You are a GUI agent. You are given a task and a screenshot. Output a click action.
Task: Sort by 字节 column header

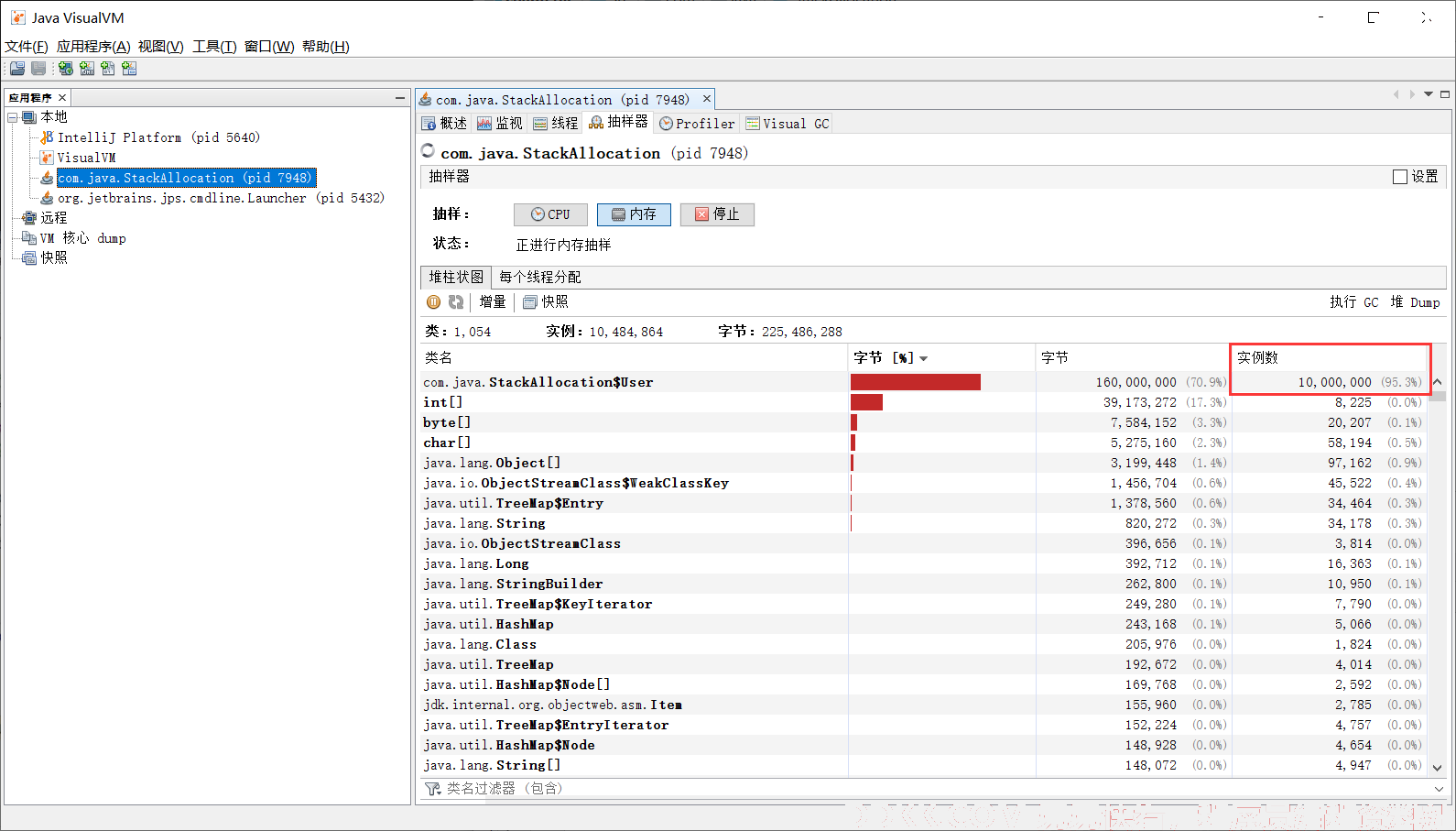click(1133, 358)
